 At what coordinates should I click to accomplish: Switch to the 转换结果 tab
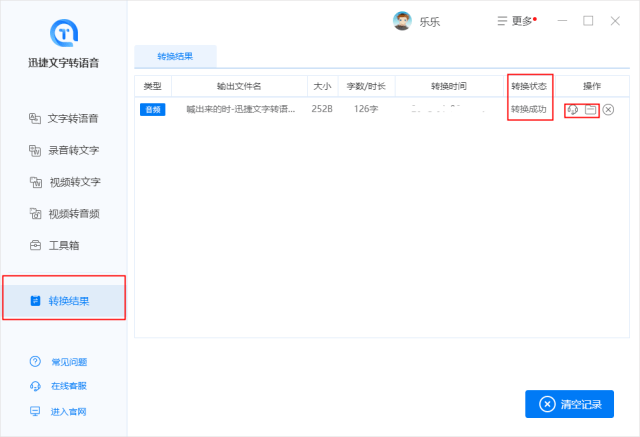click(x=175, y=56)
